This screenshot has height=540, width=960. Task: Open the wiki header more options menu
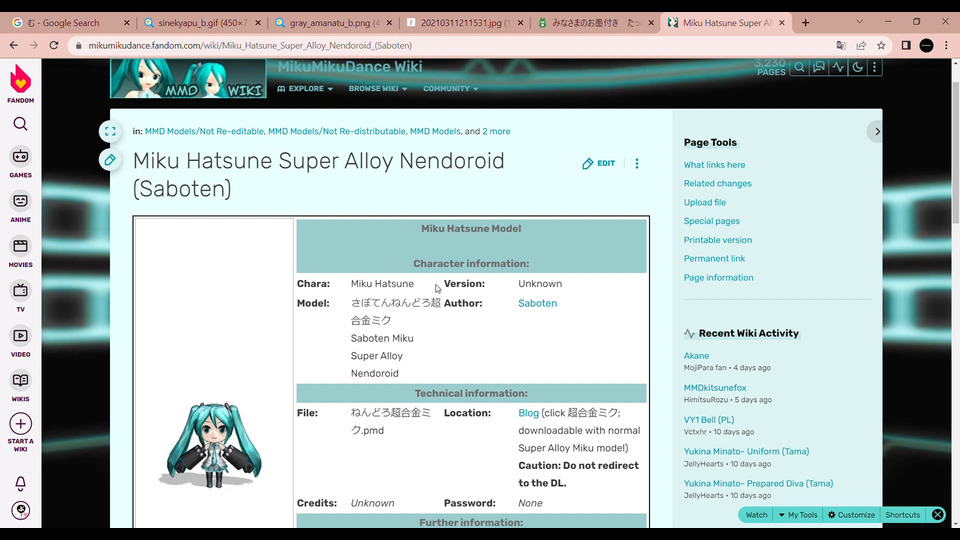[x=874, y=67]
